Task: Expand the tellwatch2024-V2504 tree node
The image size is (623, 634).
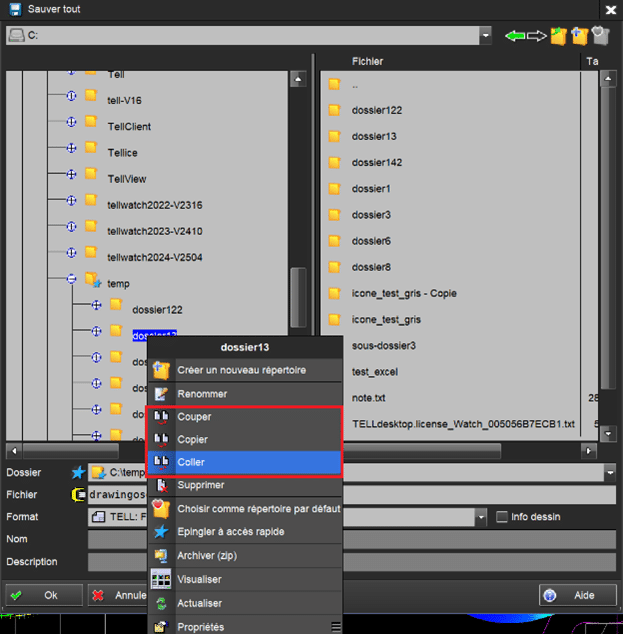Action: (72, 255)
